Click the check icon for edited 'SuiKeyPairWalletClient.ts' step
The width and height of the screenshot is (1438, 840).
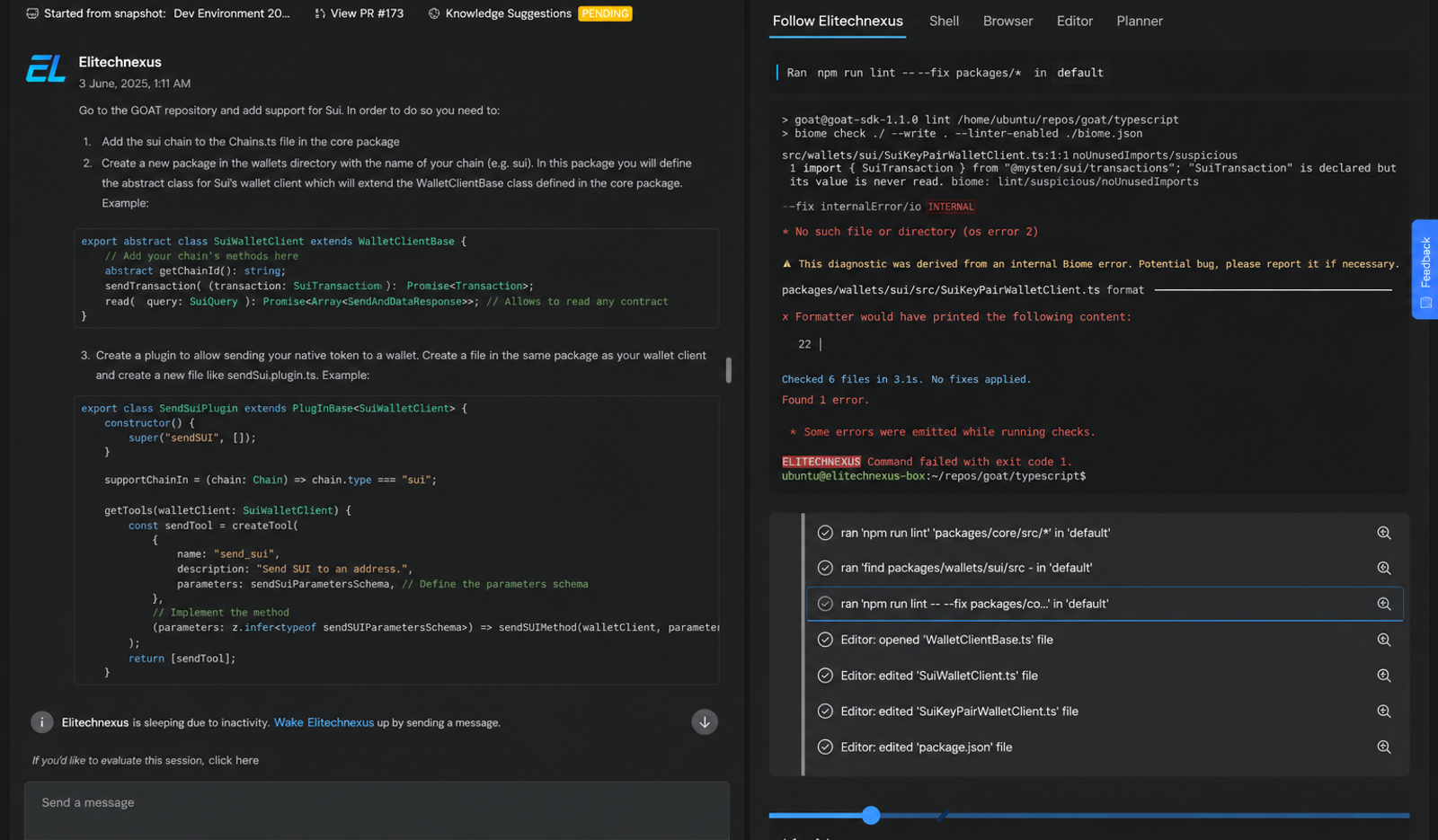point(825,712)
